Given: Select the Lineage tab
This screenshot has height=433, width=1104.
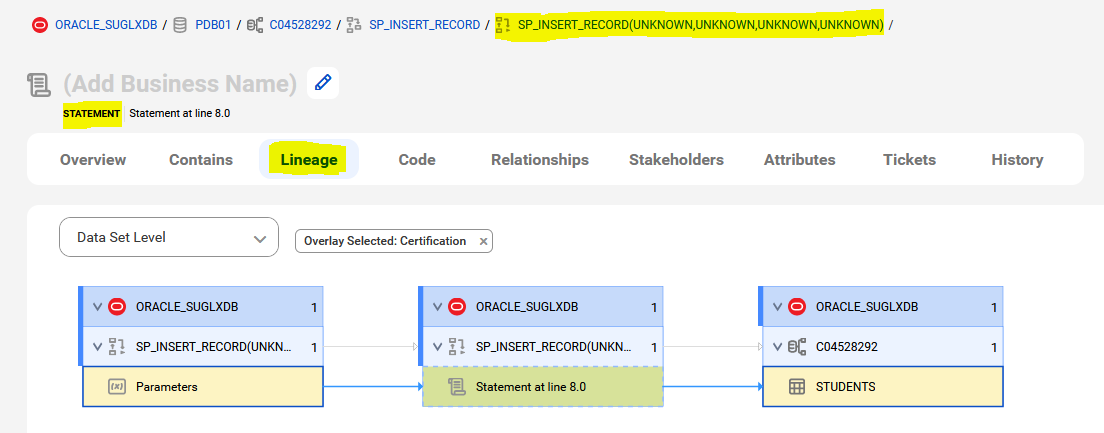Looking at the screenshot, I should click(x=309, y=160).
